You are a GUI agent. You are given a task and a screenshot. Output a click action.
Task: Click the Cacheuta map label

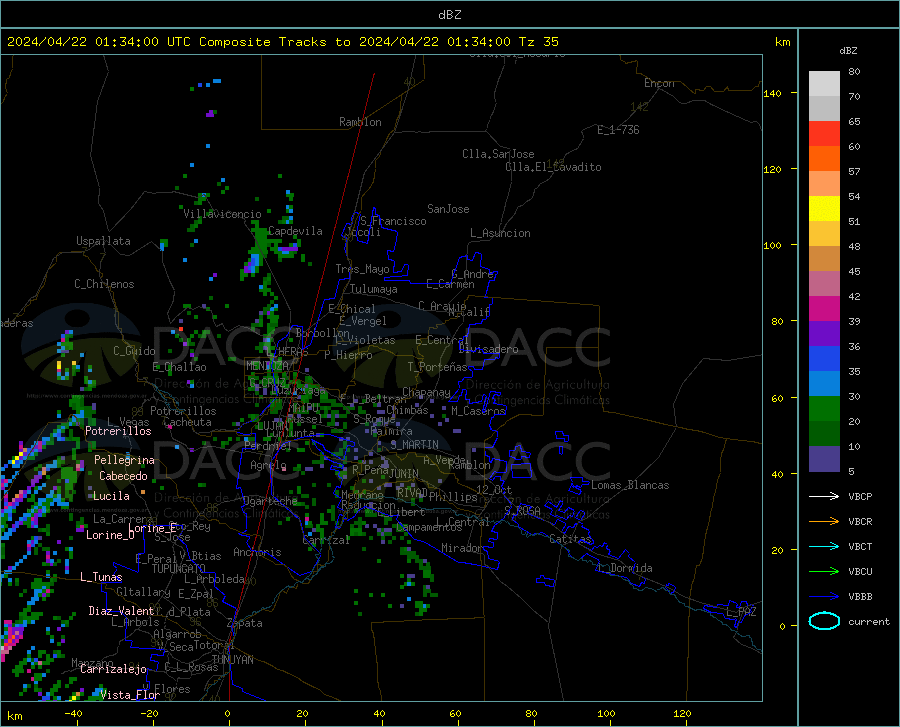pos(187,422)
